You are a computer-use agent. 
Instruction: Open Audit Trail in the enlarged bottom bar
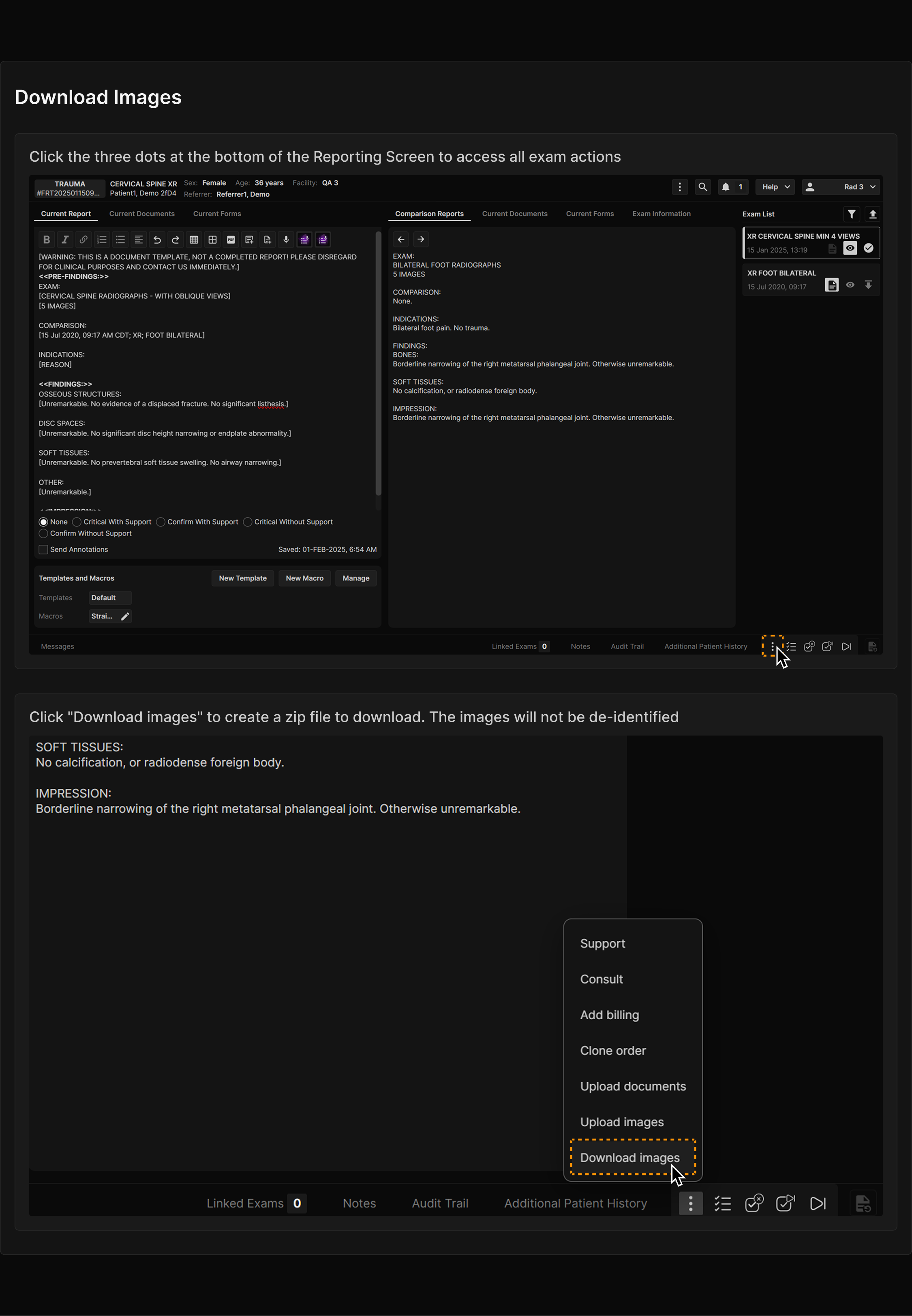[x=440, y=1203]
